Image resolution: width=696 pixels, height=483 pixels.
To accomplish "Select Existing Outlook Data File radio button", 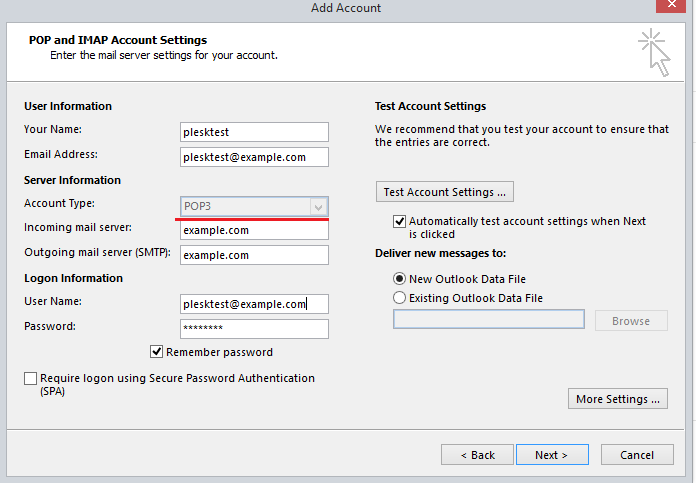I will click(x=400, y=298).
